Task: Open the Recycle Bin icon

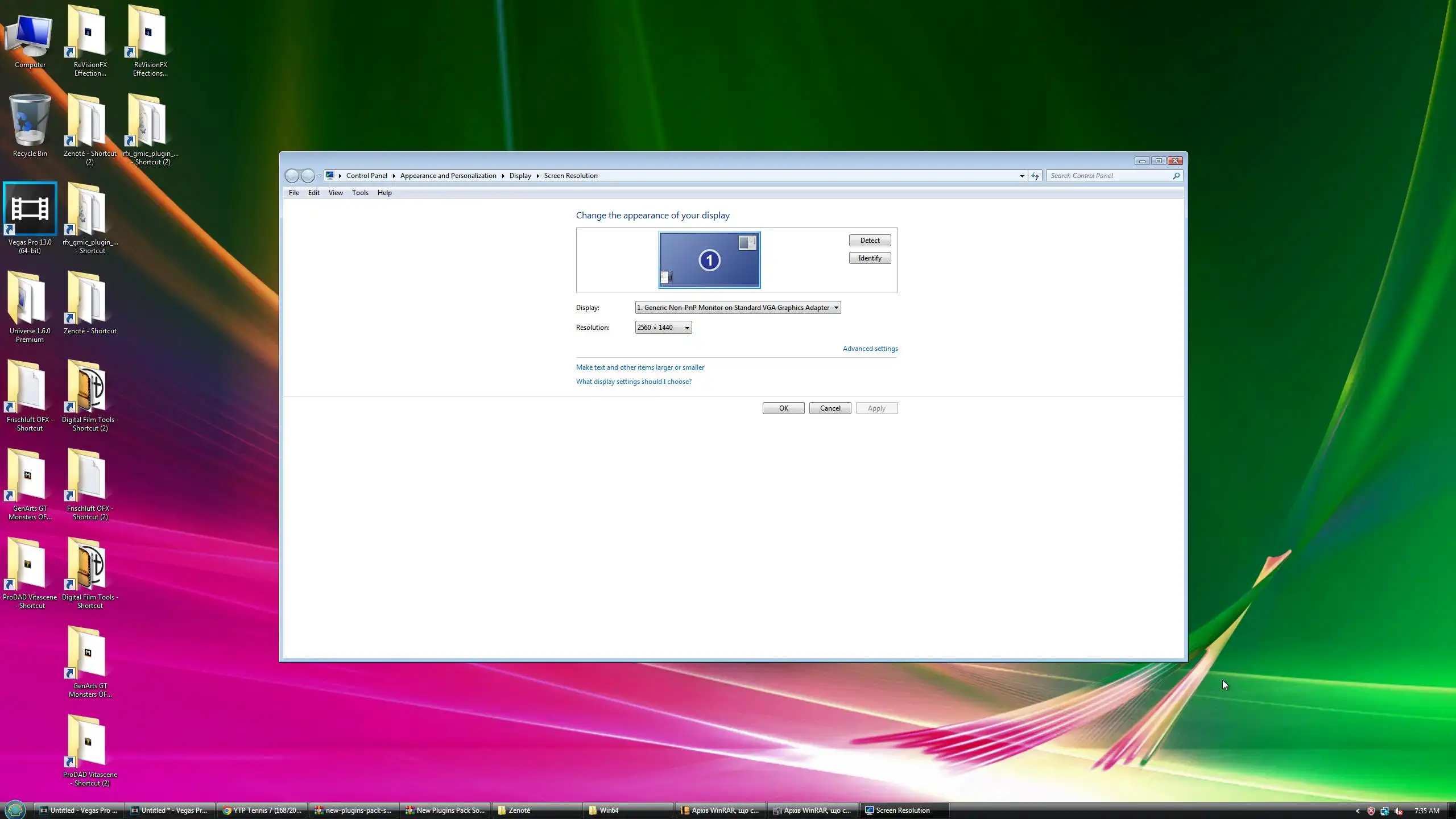Action: coord(30,121)
